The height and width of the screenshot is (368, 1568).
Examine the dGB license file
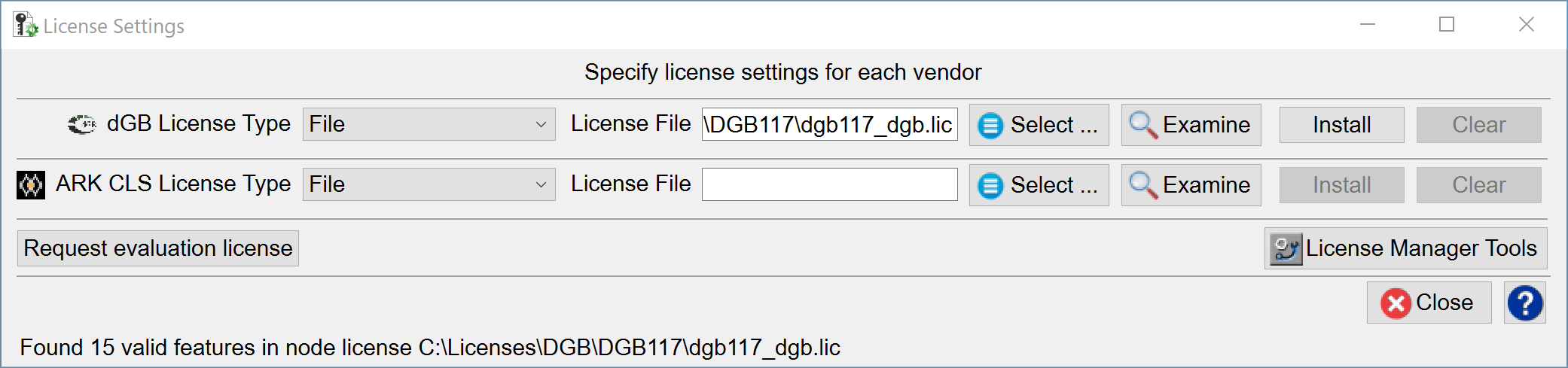[1191, 125]
